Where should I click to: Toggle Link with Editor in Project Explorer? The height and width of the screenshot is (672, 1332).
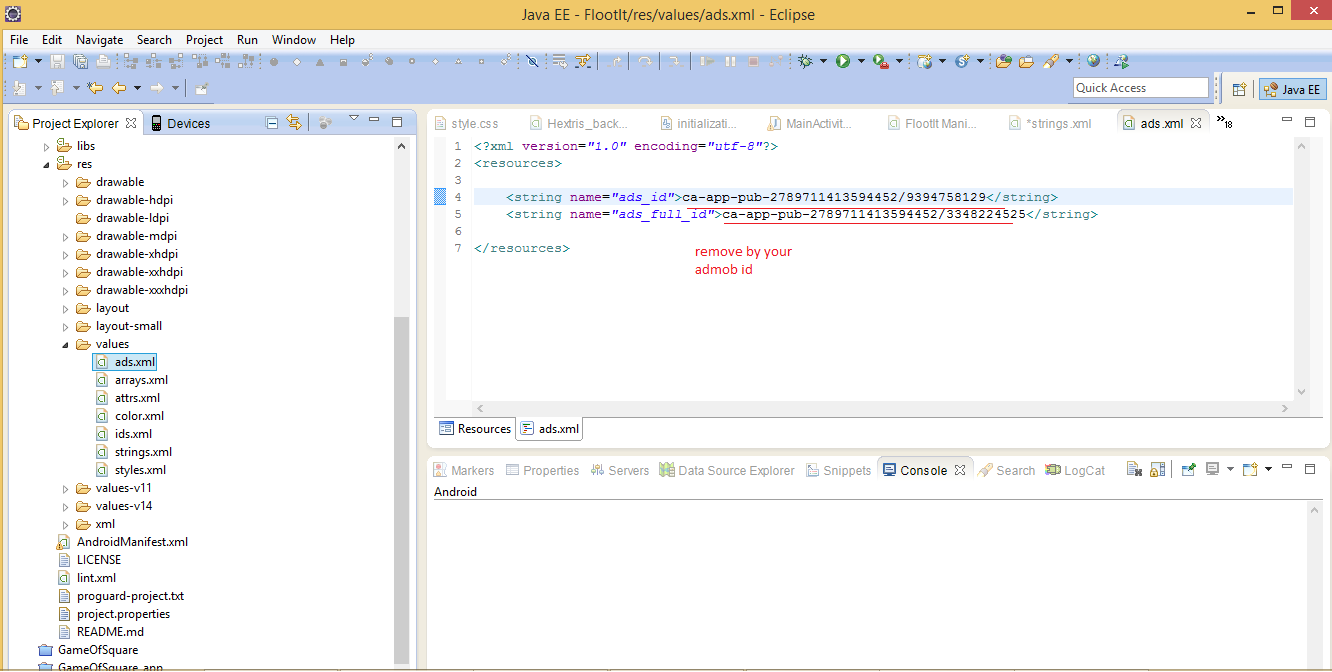tap(294, 122)
